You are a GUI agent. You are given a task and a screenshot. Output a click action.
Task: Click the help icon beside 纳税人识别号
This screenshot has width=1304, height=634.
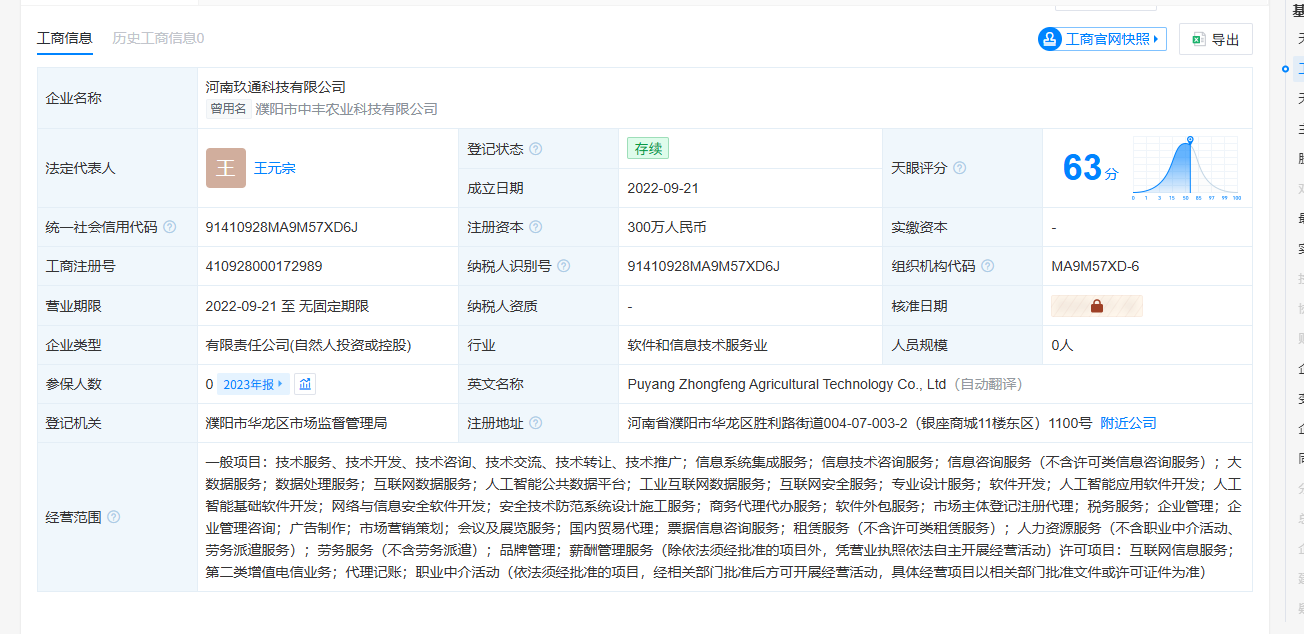(564, 266)
